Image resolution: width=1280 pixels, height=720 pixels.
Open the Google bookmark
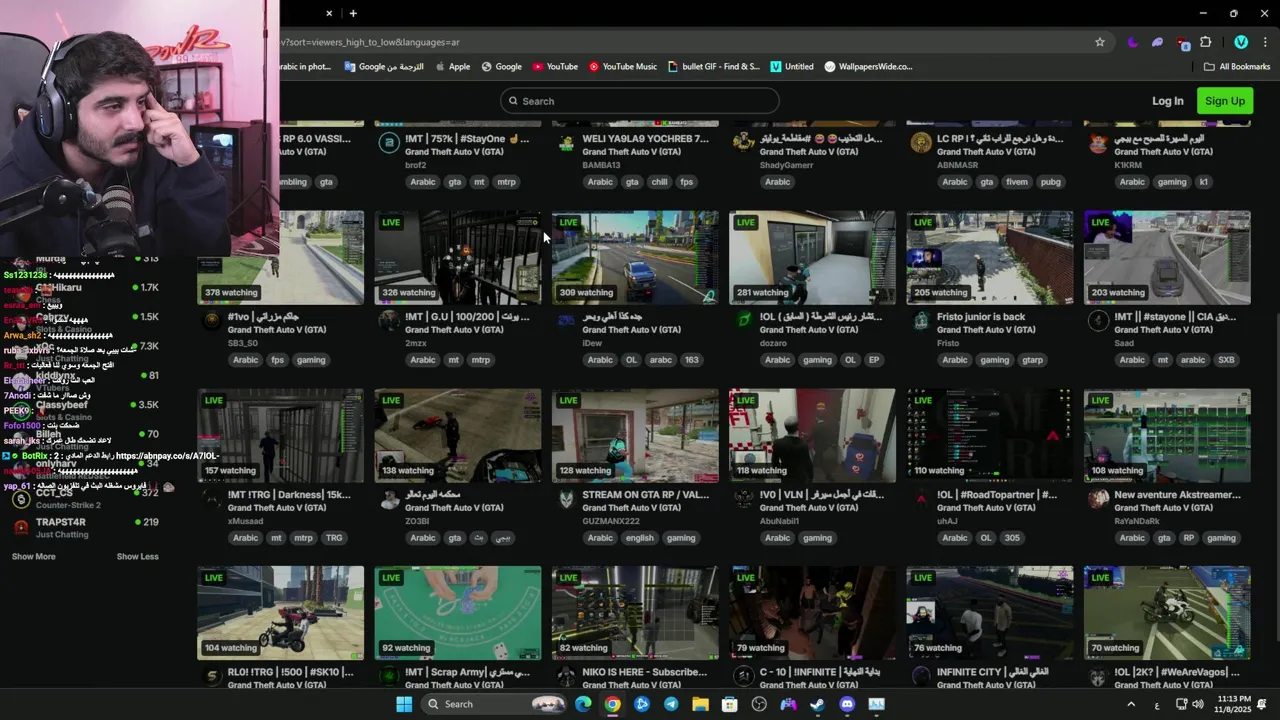pyautogui.click(x=501, y=67)
